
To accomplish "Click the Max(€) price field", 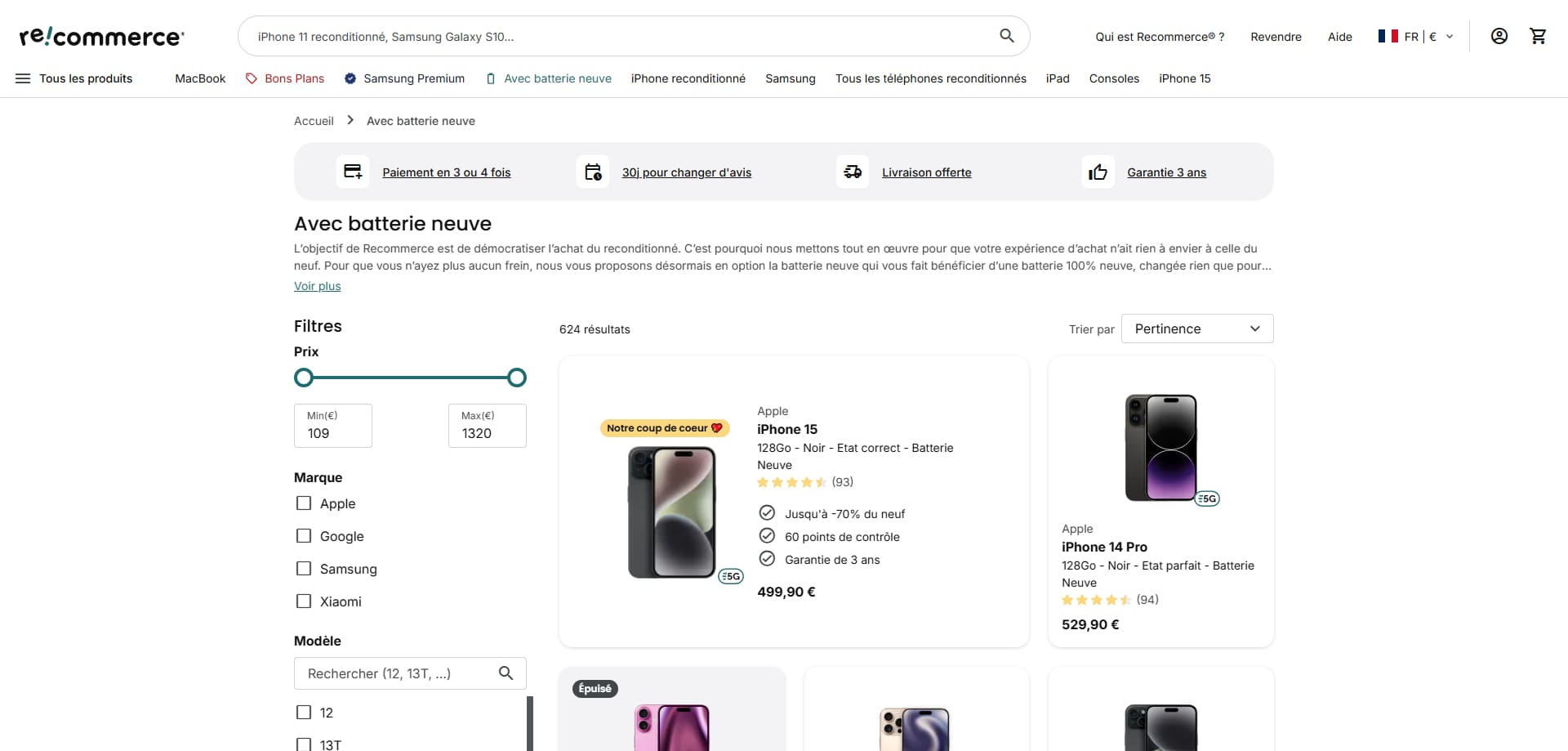I will [x=488, y=426].
